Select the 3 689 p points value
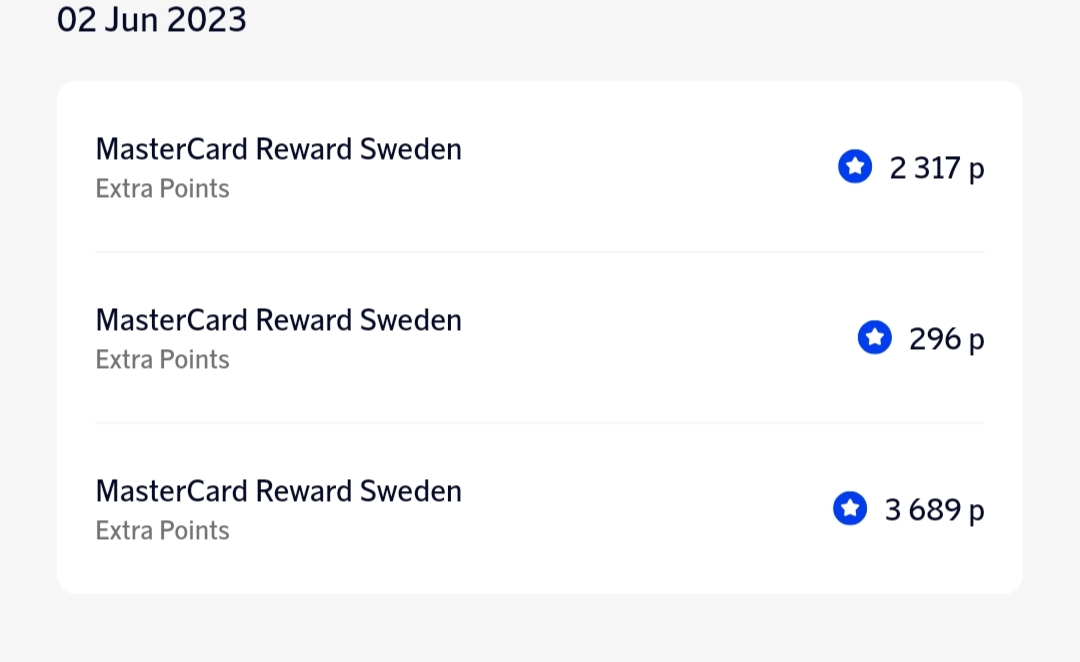 click(x=934, y=510)
